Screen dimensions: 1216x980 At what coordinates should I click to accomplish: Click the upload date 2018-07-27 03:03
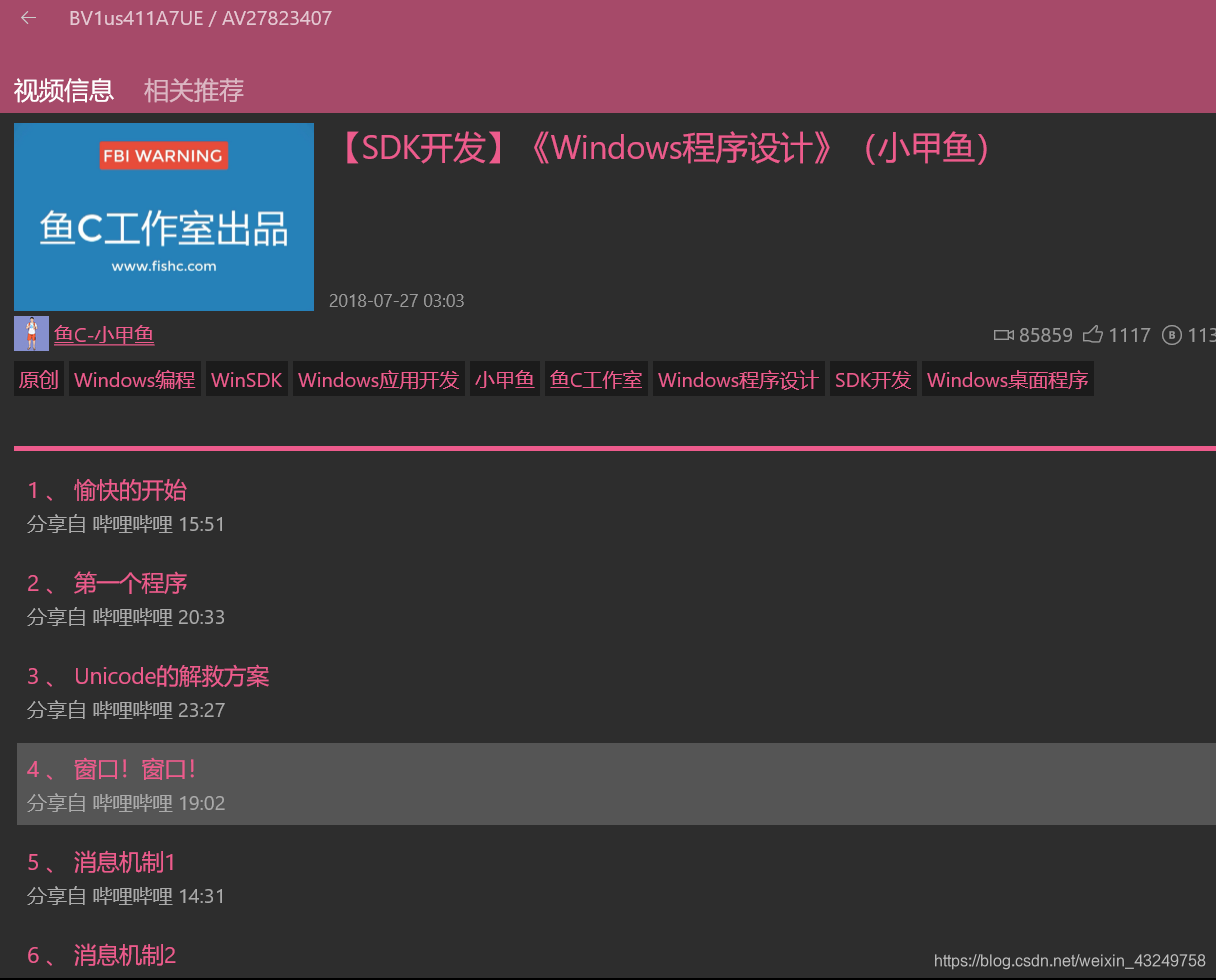pyautogui.click(x=397, y=300)
